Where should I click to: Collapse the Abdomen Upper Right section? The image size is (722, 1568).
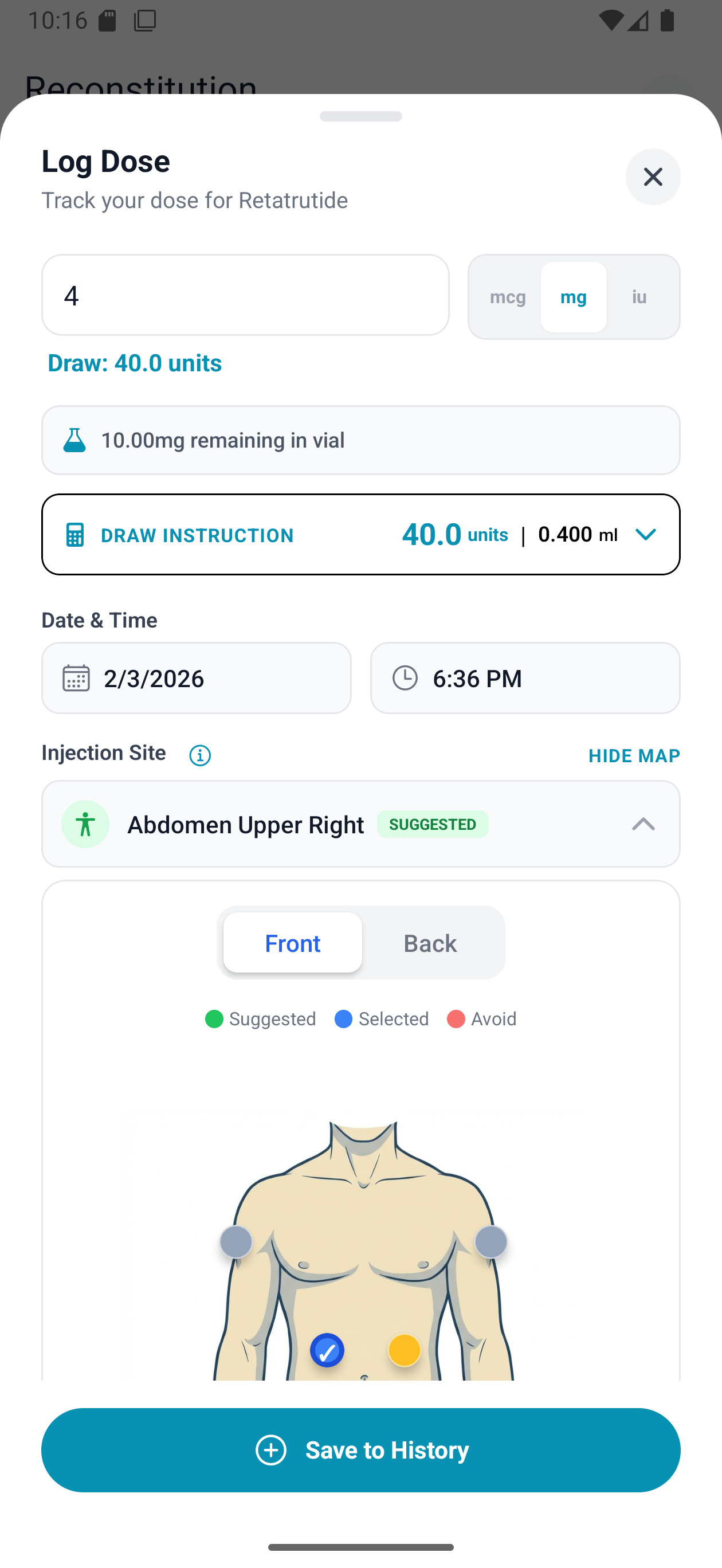point(644,825)
